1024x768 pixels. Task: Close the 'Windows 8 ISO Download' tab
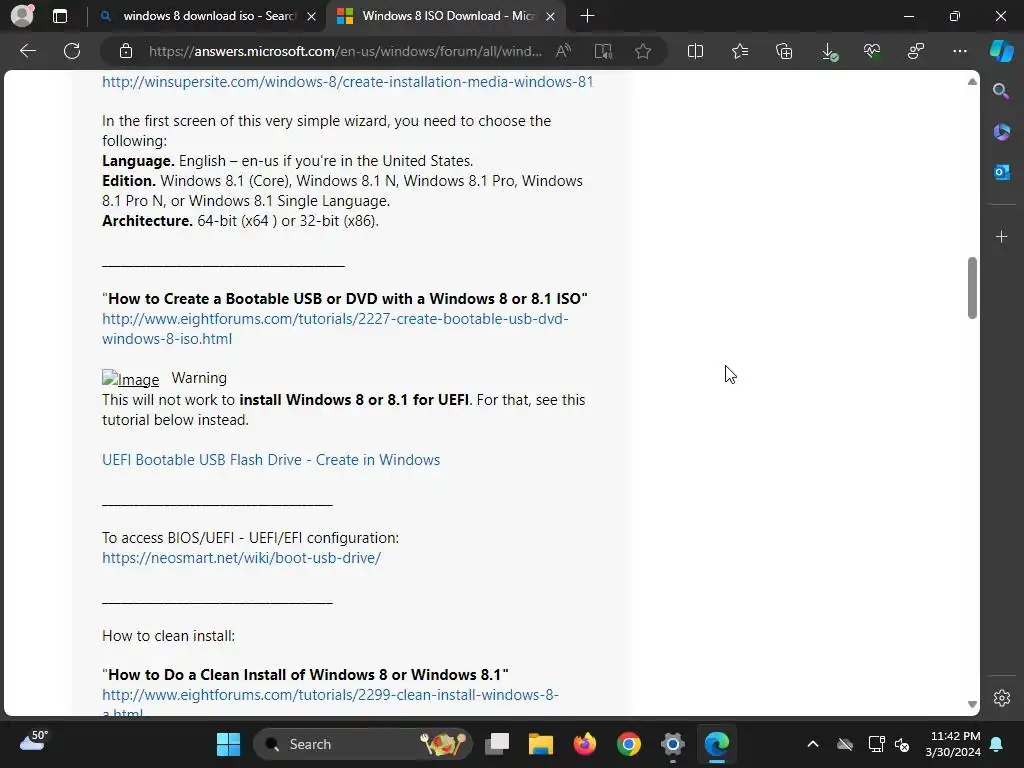coord(551,16)
